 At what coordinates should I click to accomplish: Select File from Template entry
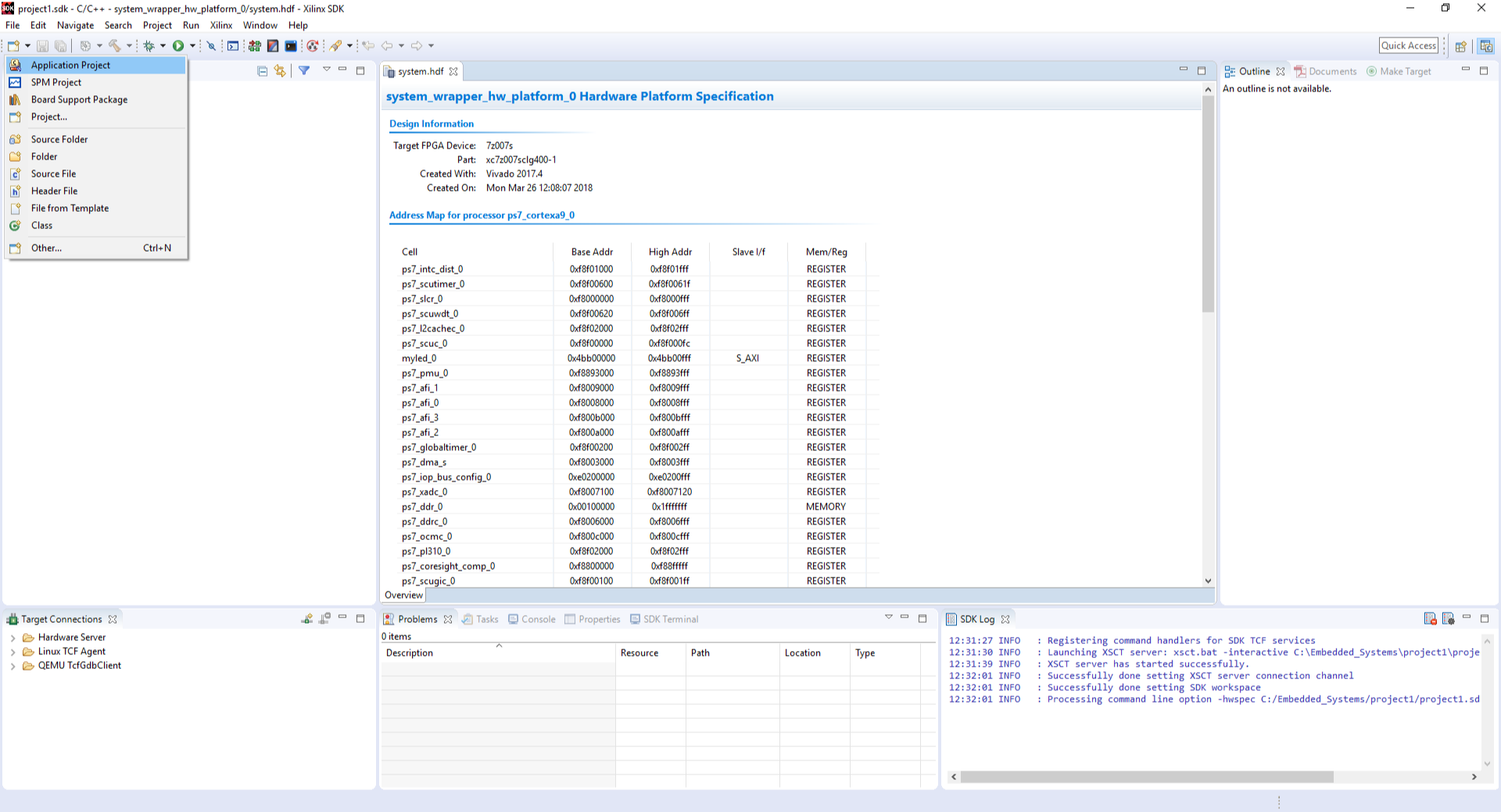tap(96, 208)
